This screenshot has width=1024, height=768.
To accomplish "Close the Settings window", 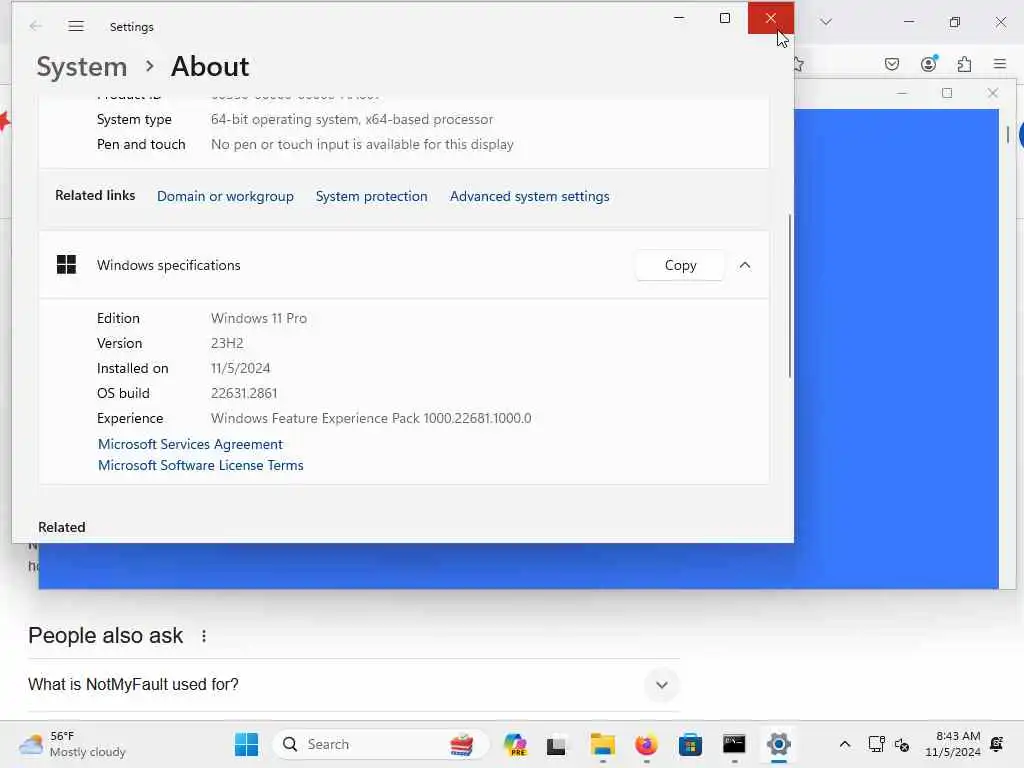I will point(771,18).
